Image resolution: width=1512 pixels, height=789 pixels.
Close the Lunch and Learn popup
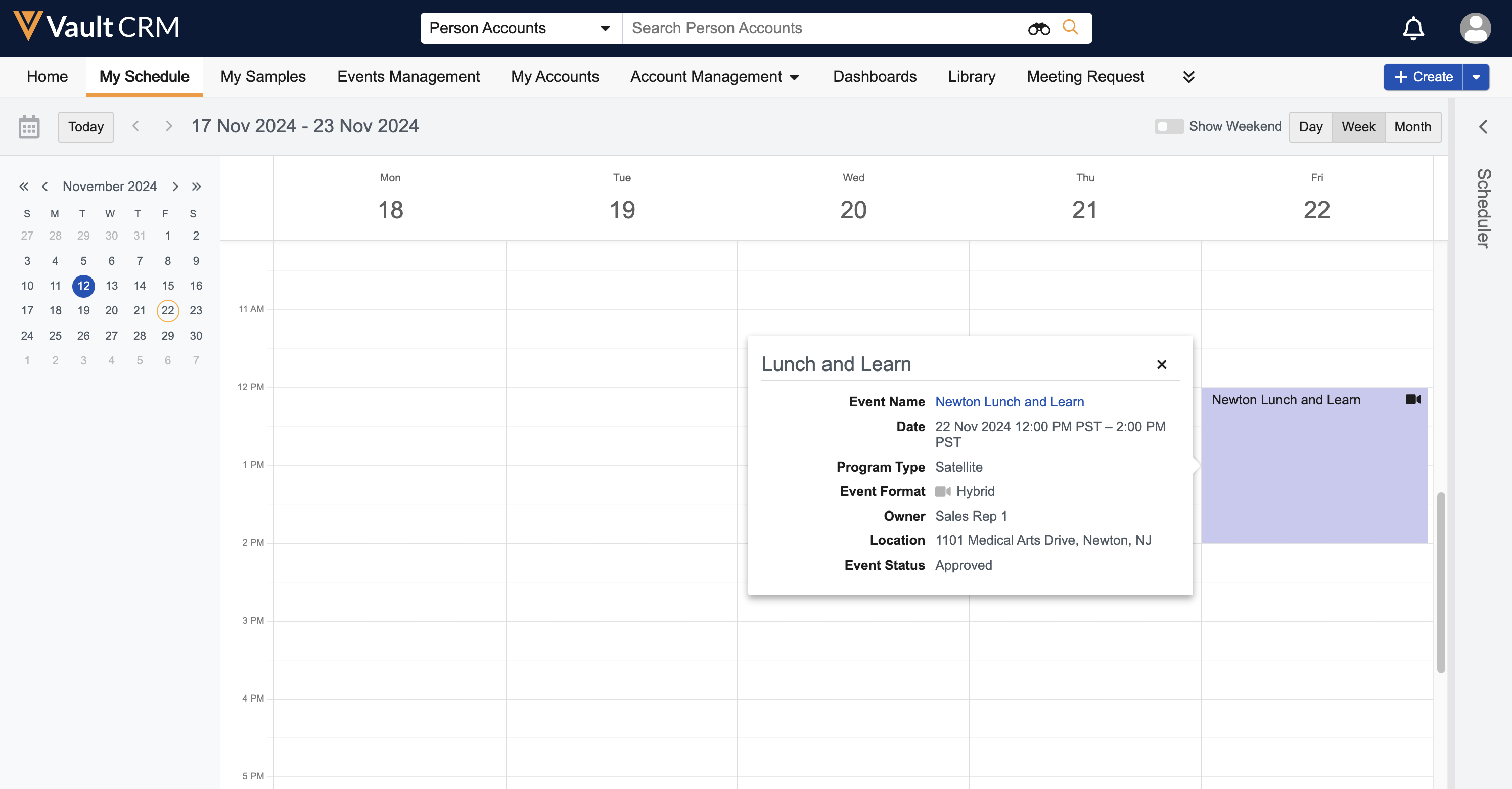1161,364
